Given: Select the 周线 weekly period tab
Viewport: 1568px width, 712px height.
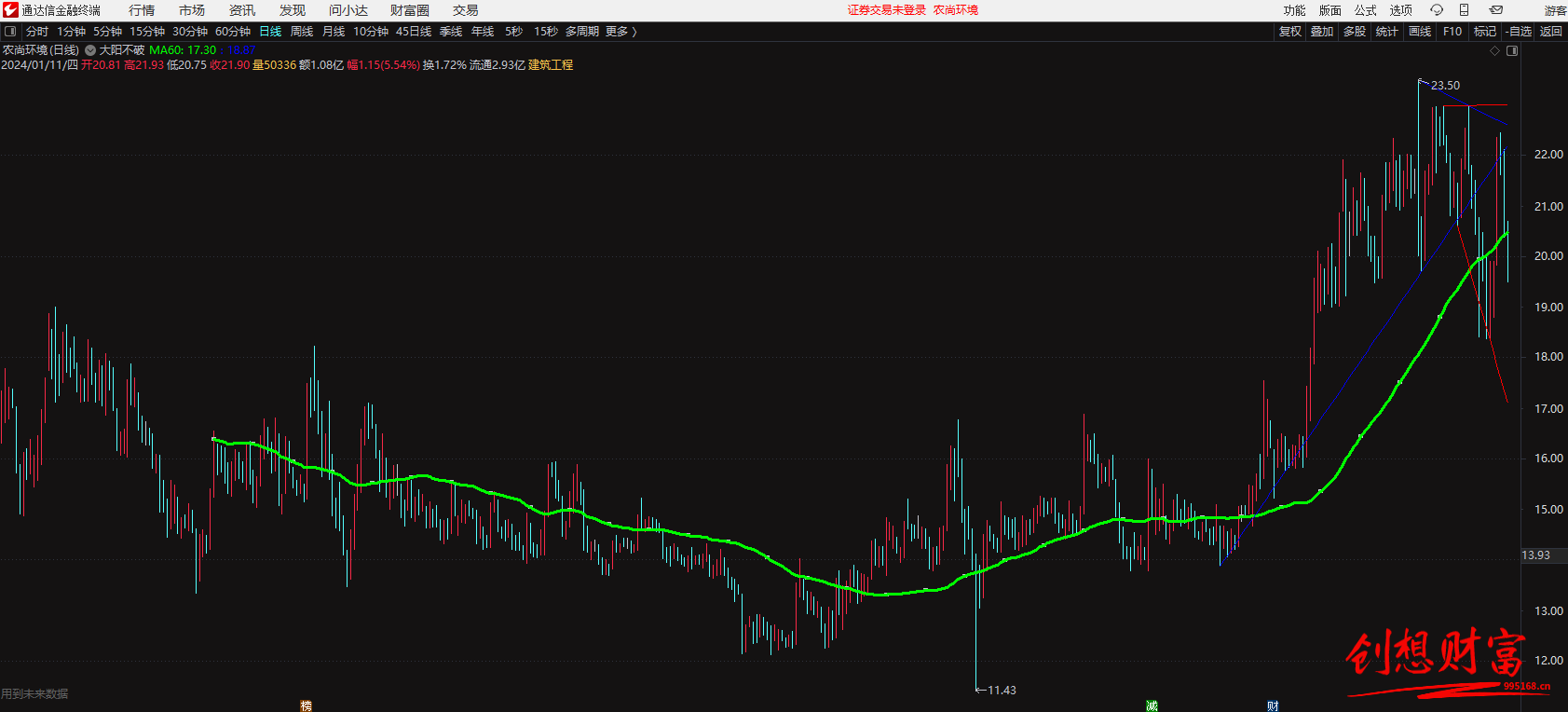Looking at the screenshot, I should coord(302,32).
